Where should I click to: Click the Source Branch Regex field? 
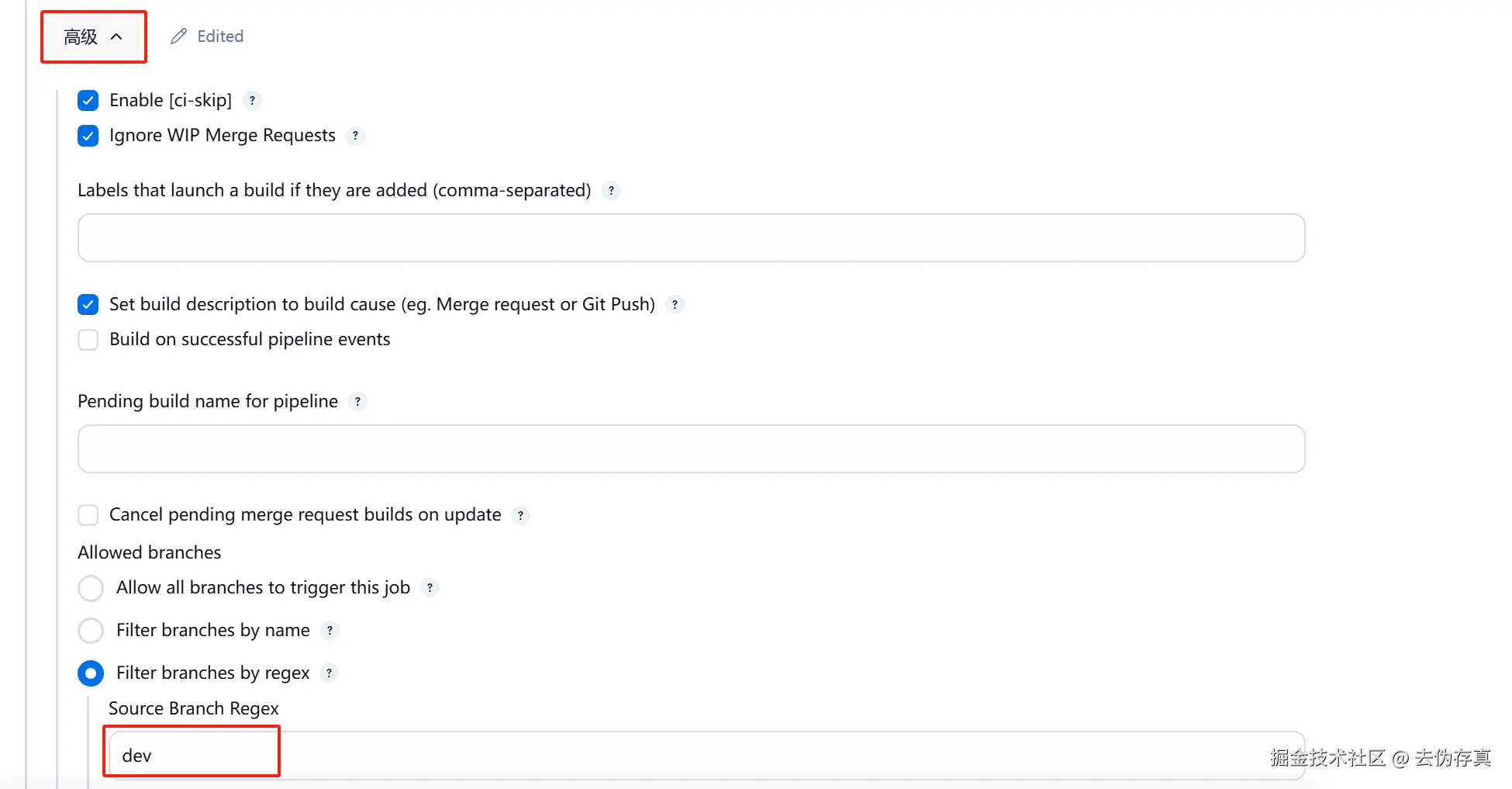pos(698,756)
